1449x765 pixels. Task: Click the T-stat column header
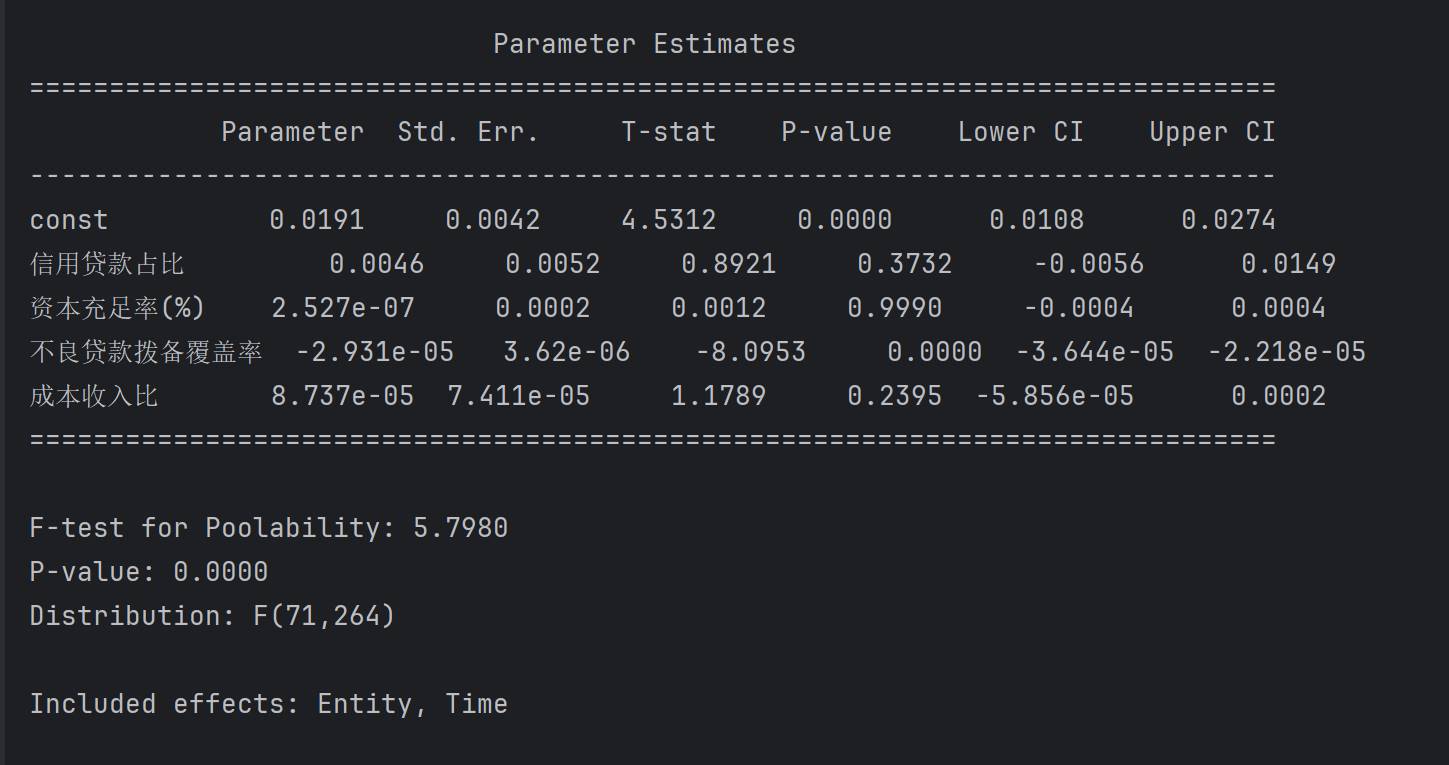coord(668,132)
